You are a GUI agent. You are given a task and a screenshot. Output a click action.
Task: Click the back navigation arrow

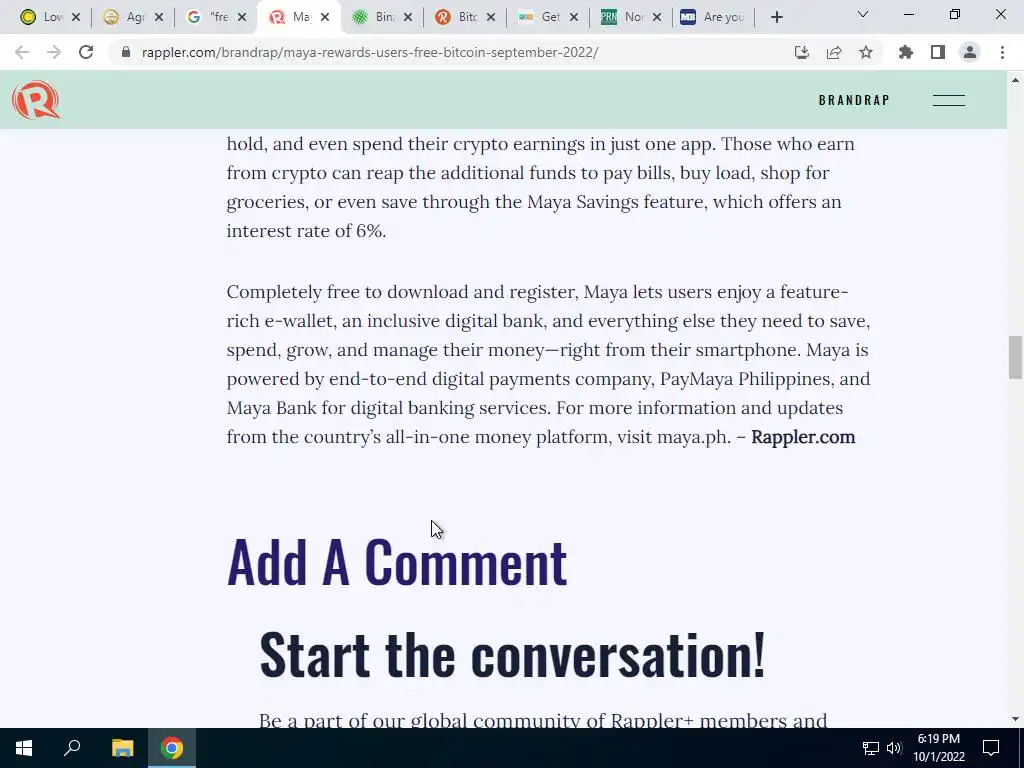click(22, 52)
